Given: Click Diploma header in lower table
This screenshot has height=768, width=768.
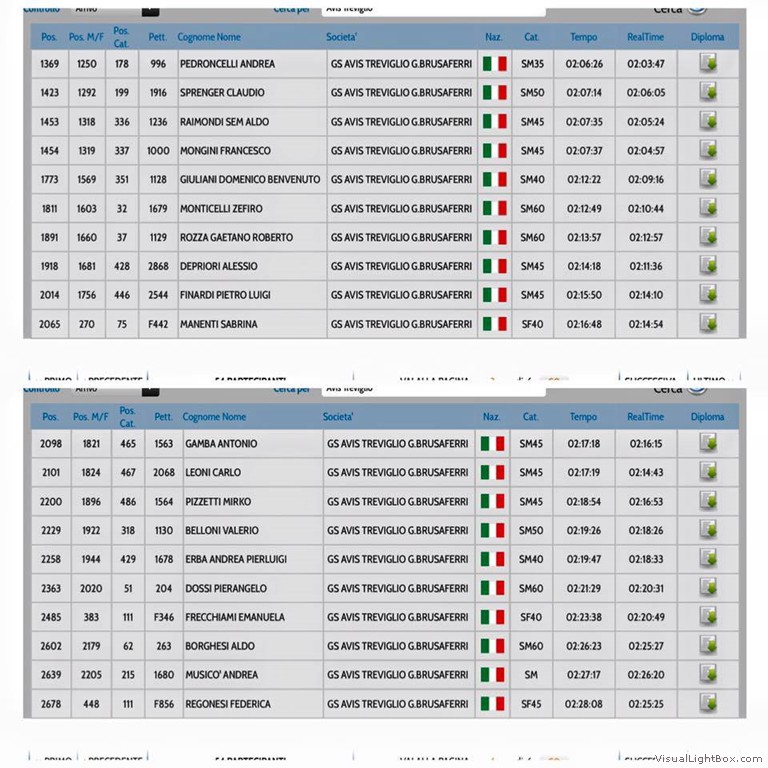Looking at the screenshot, I should 707,417.
